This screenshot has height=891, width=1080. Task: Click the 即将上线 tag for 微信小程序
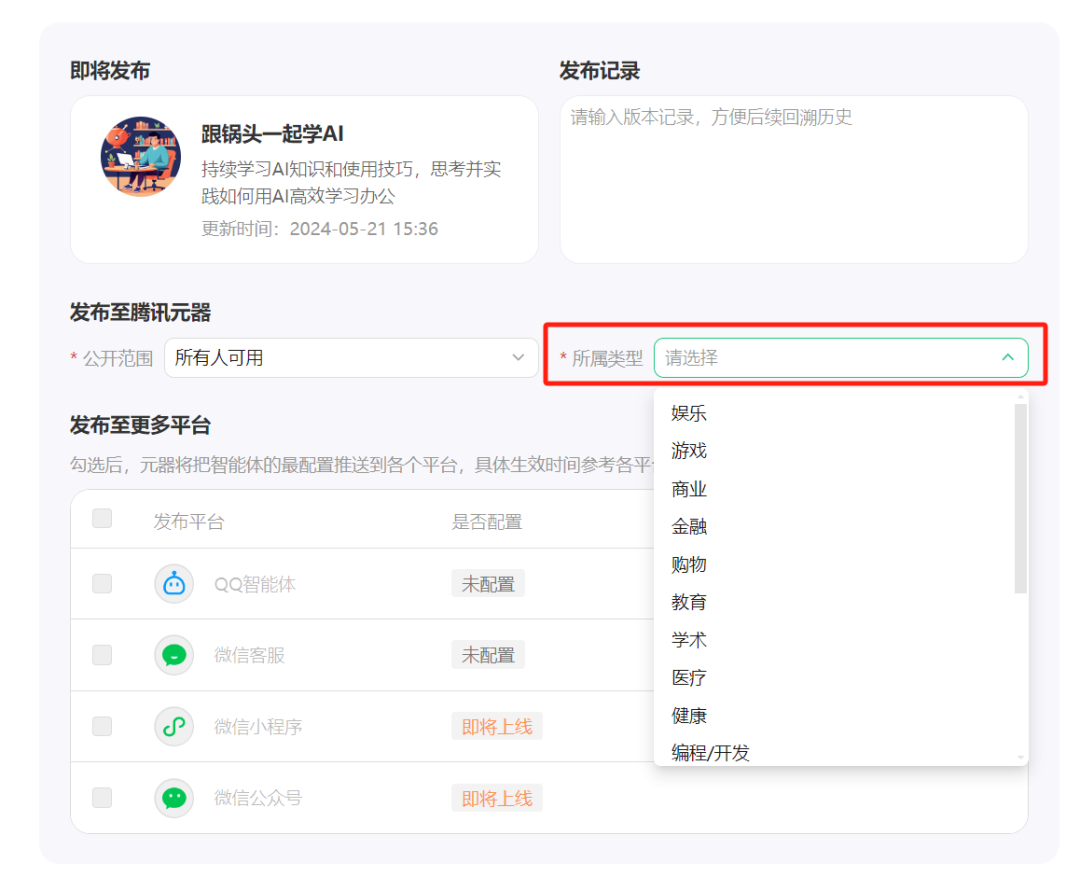pyautogui.click(x=497, y=726)
